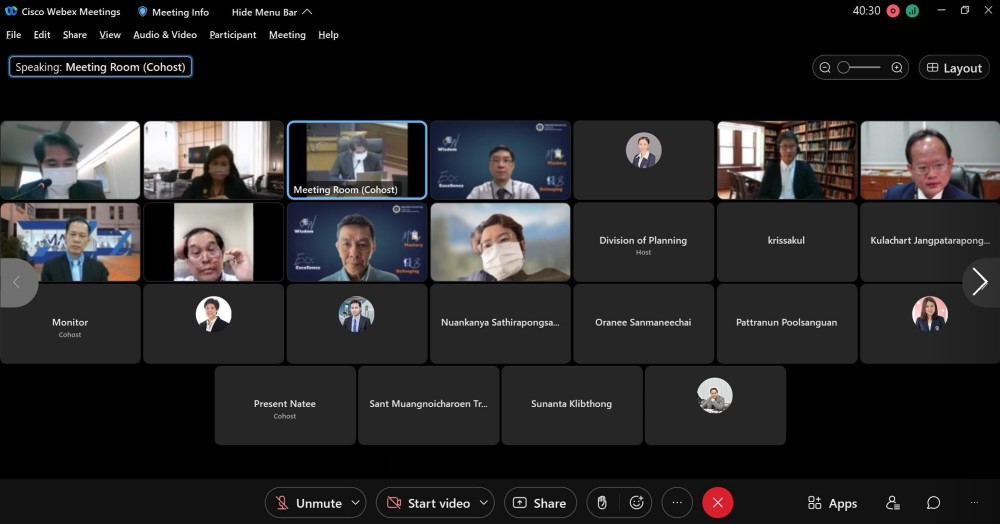The height and width of the screenshot is (524, 1000).
Task: Open the Apps button
Action: point(832,503)
